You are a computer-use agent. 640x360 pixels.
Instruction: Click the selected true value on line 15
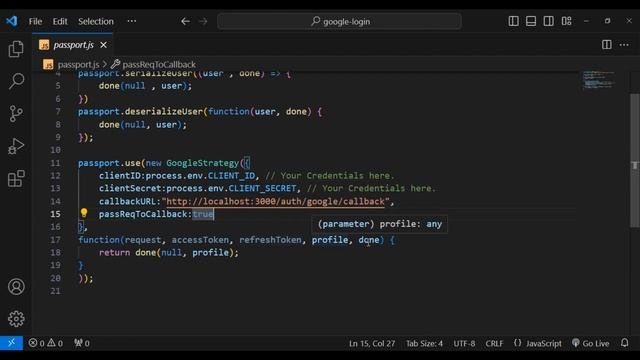(x=203, y=214)
